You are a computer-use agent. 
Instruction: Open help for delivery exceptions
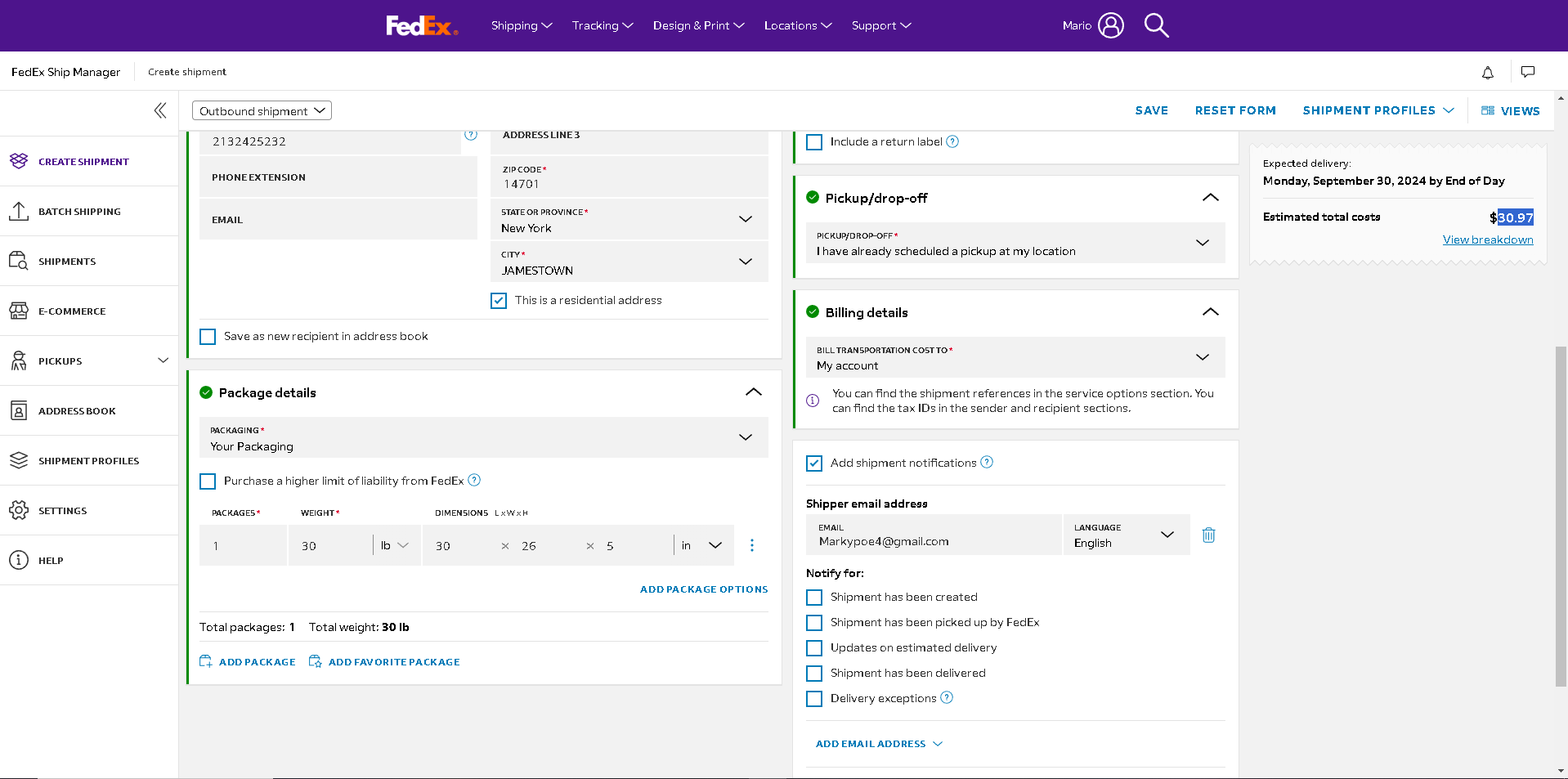pyautogui.click(x=947, y=697)
